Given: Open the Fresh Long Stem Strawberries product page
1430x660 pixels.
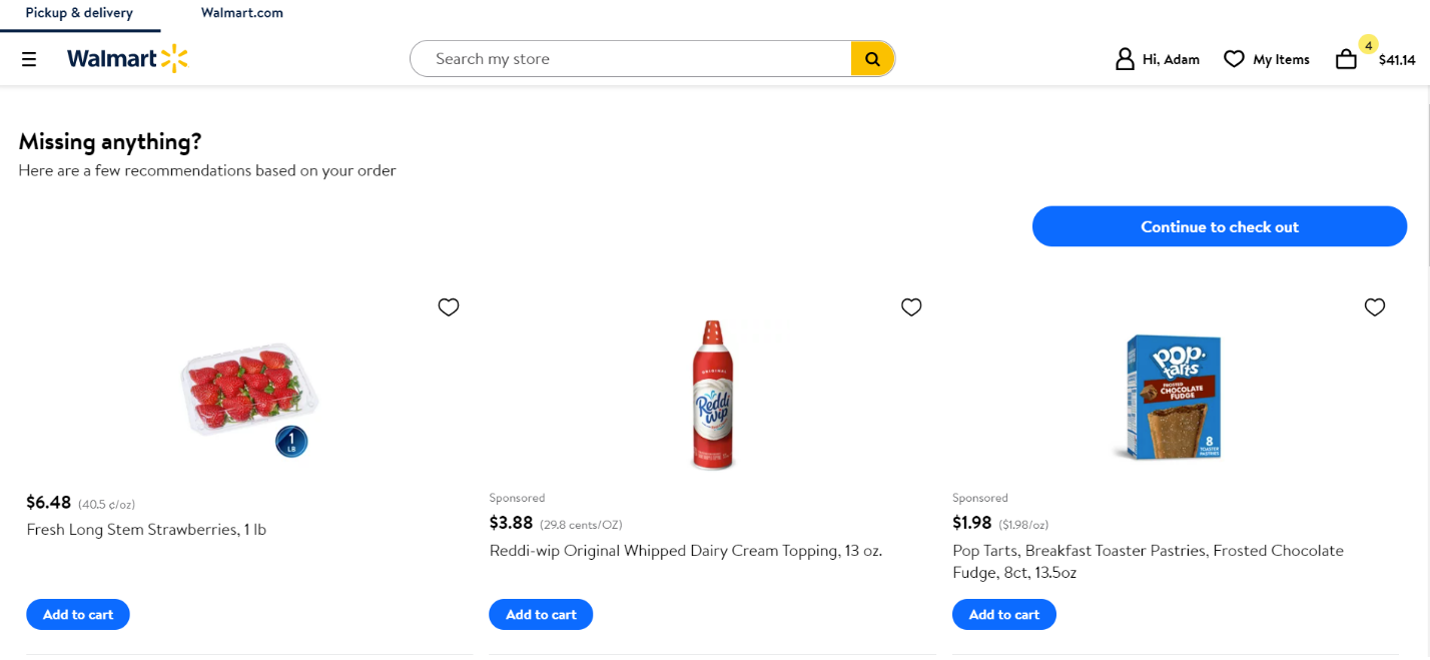Looking at the screenshot, I should coord(146,529).
